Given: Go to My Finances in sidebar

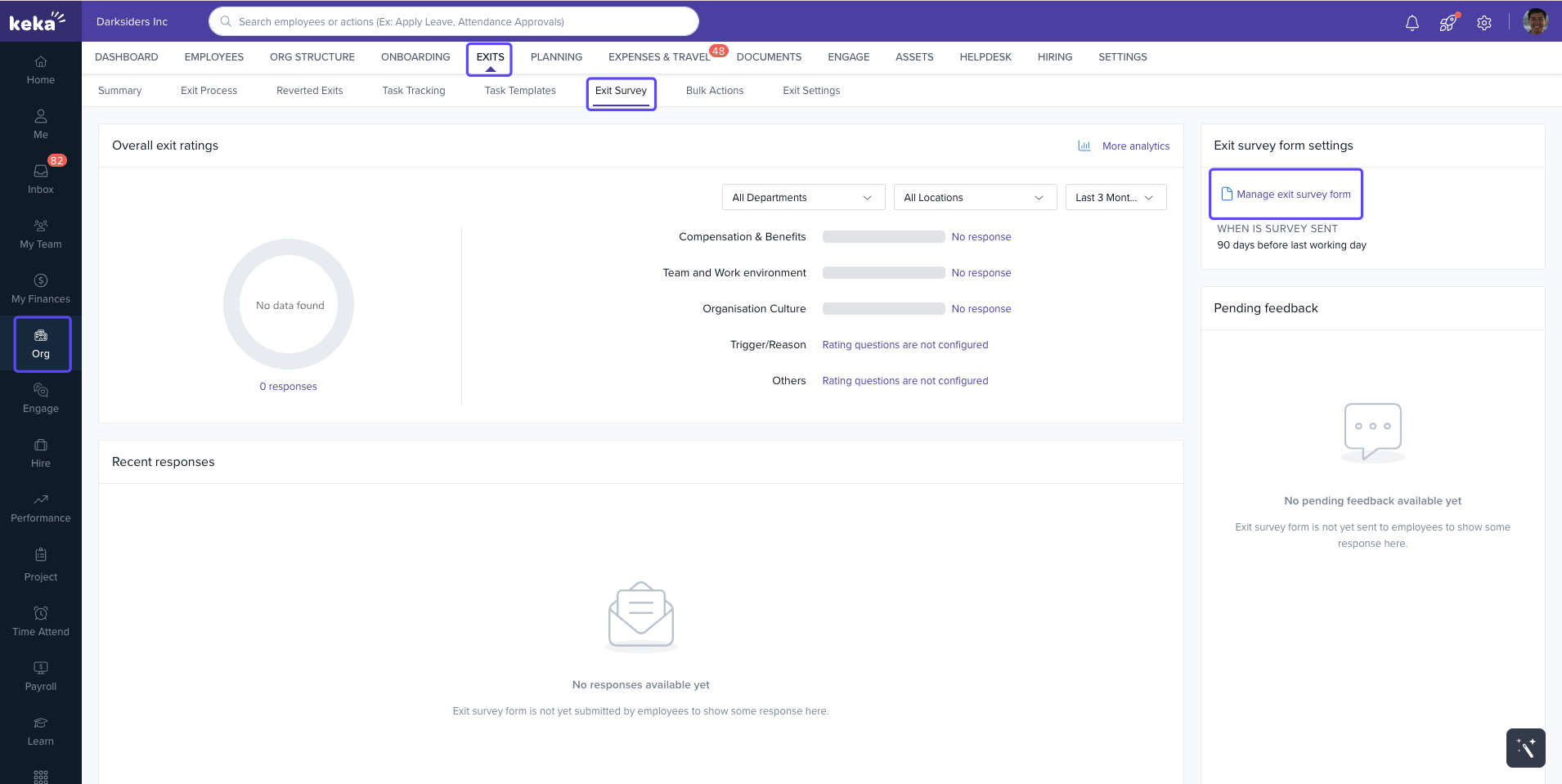Looking at the screenshot, I should coord(41,288).
